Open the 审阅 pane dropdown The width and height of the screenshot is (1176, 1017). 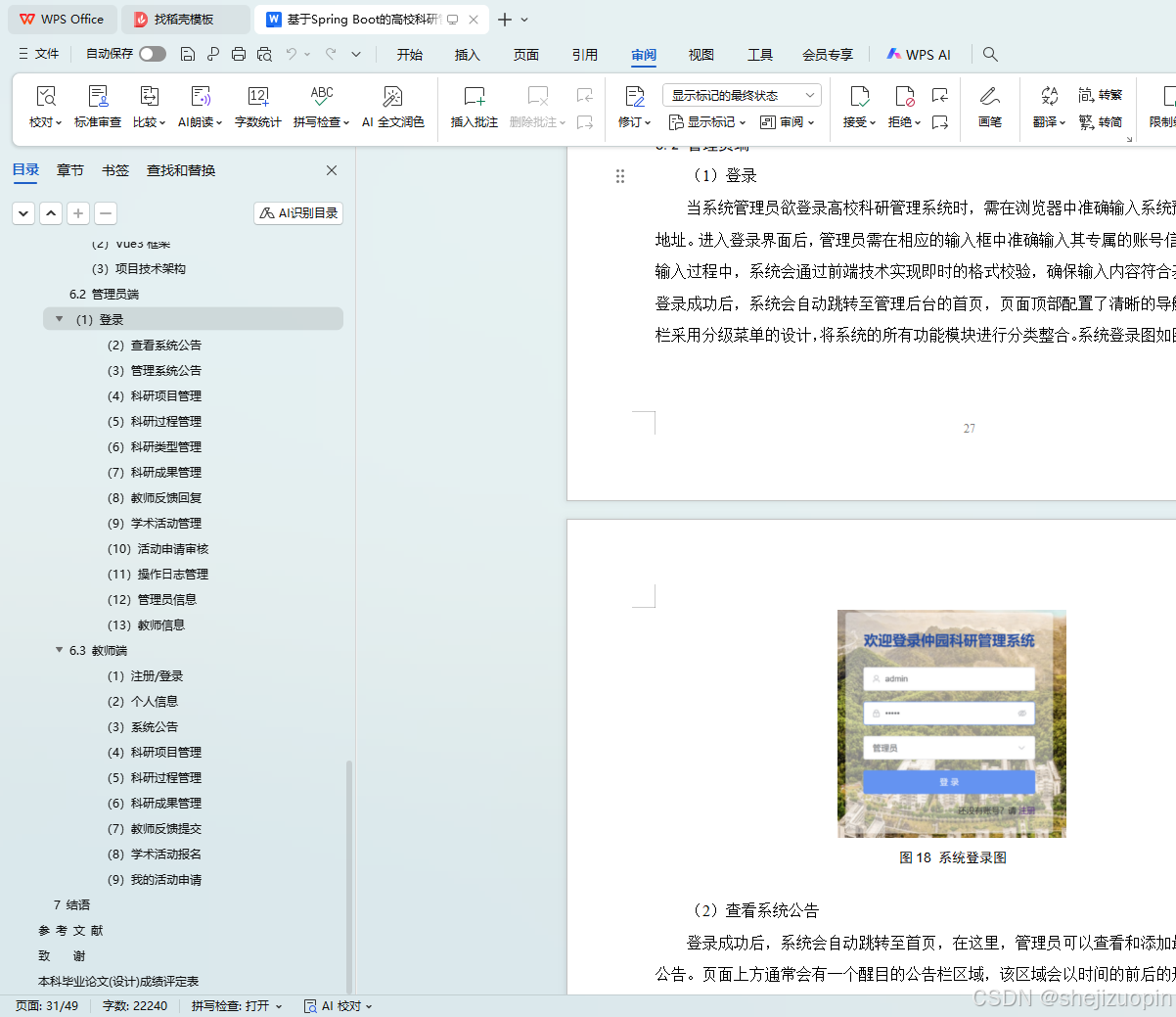pos(788,122)
